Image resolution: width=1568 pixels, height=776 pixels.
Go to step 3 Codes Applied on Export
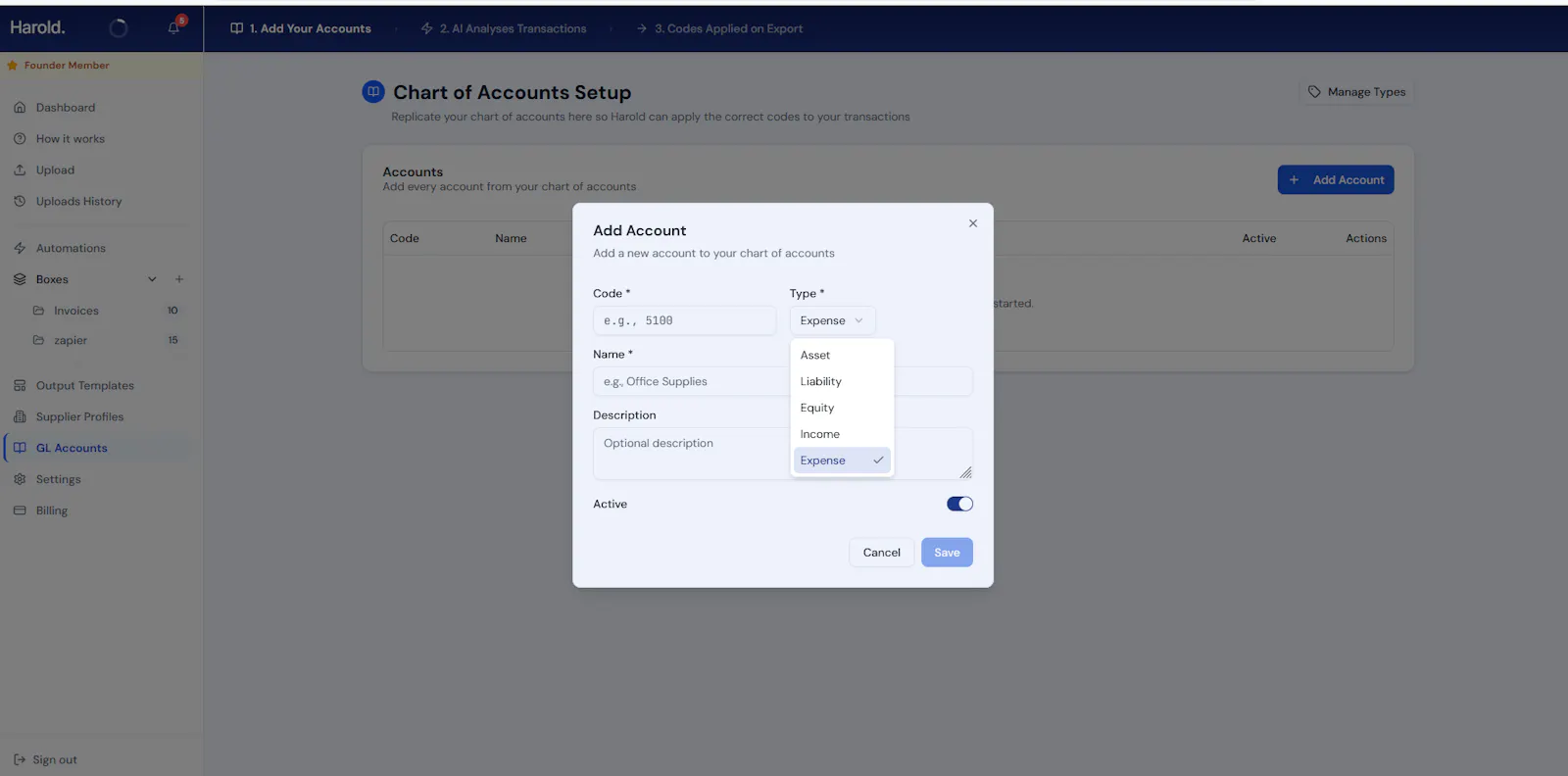719,28
